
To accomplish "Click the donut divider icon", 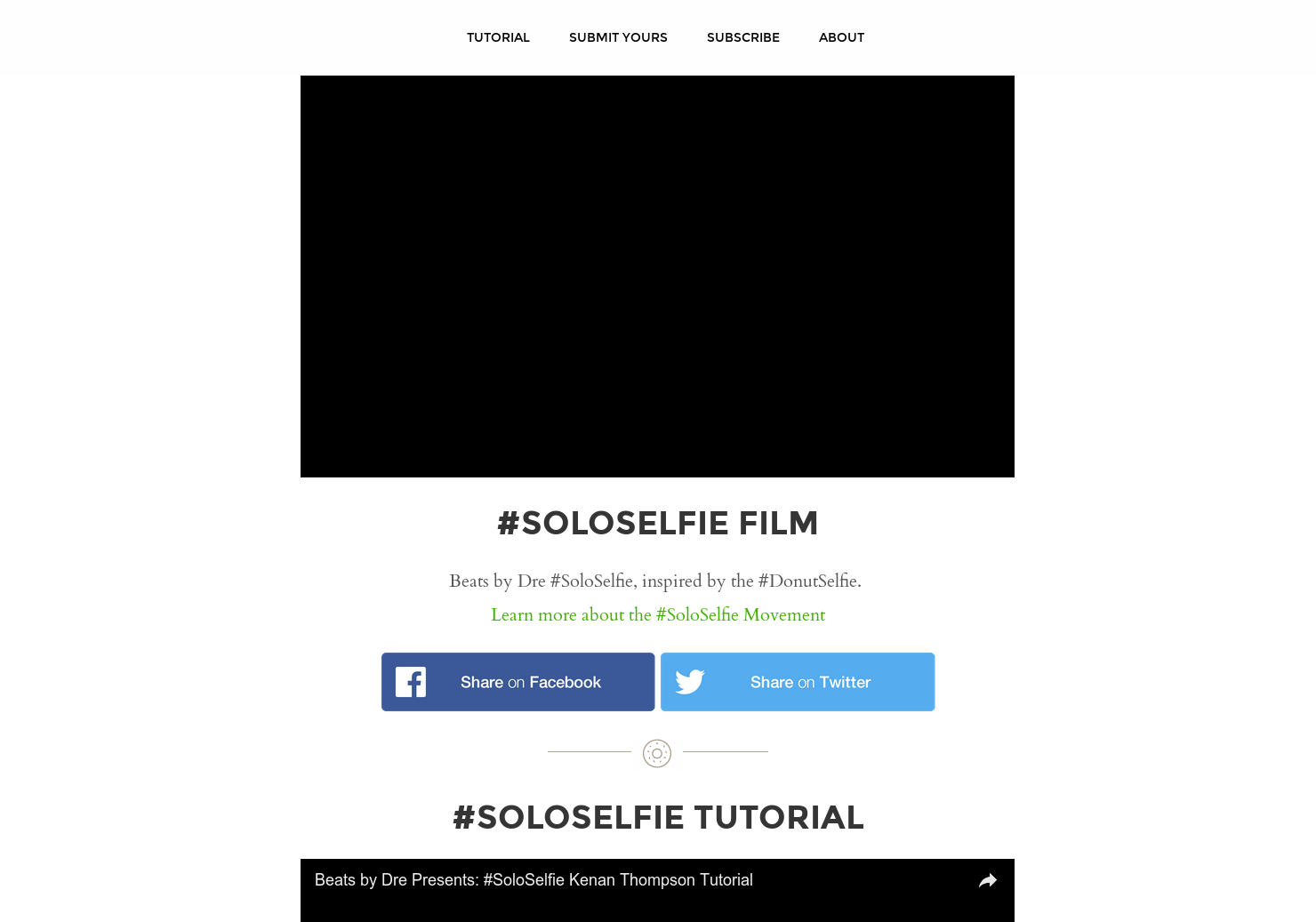I will [x=657, y=753].
